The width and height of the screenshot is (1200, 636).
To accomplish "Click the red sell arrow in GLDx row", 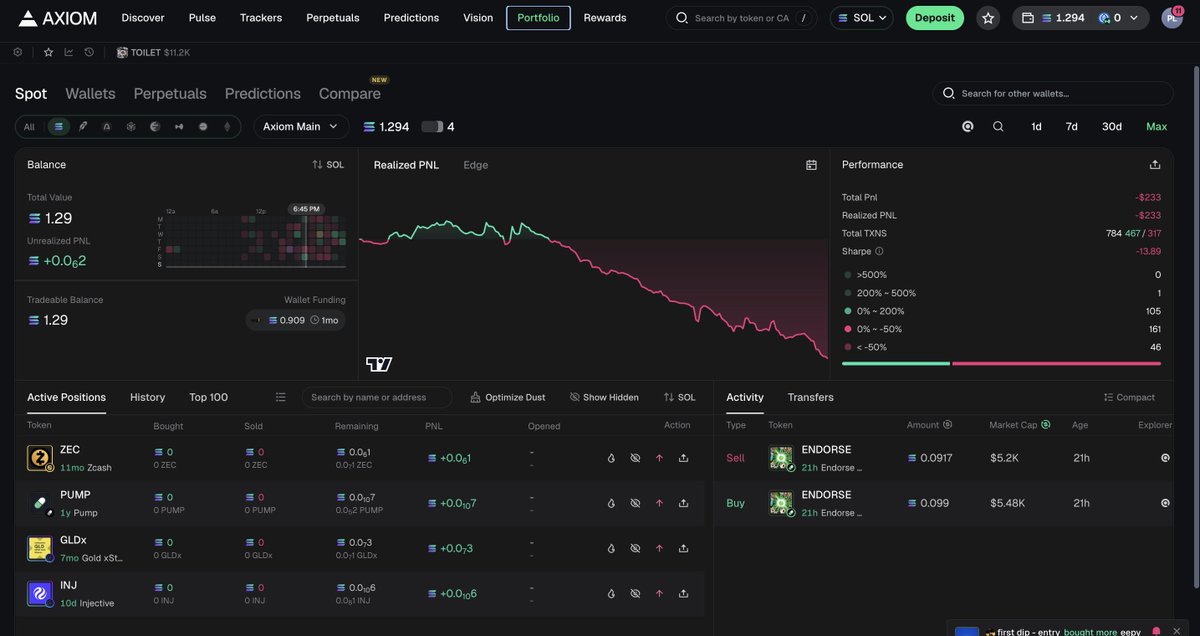I will pos(659,548).
